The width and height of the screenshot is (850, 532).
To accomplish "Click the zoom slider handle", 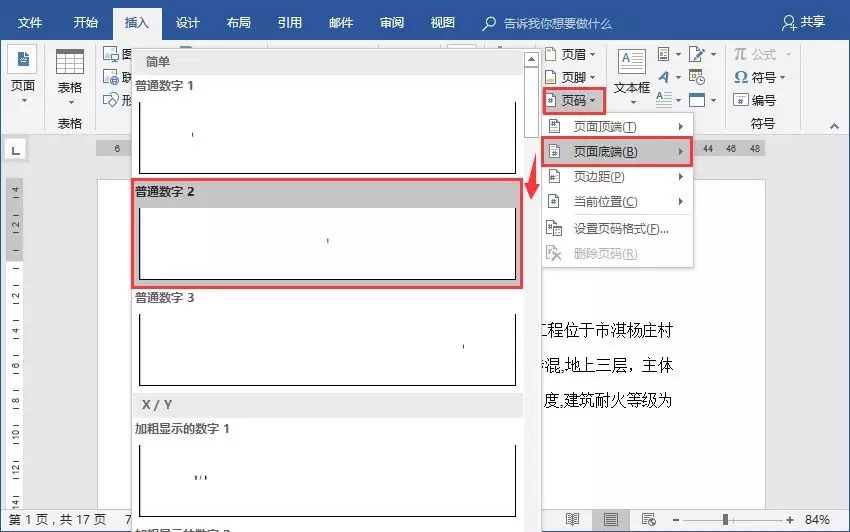I will (725, 520).
